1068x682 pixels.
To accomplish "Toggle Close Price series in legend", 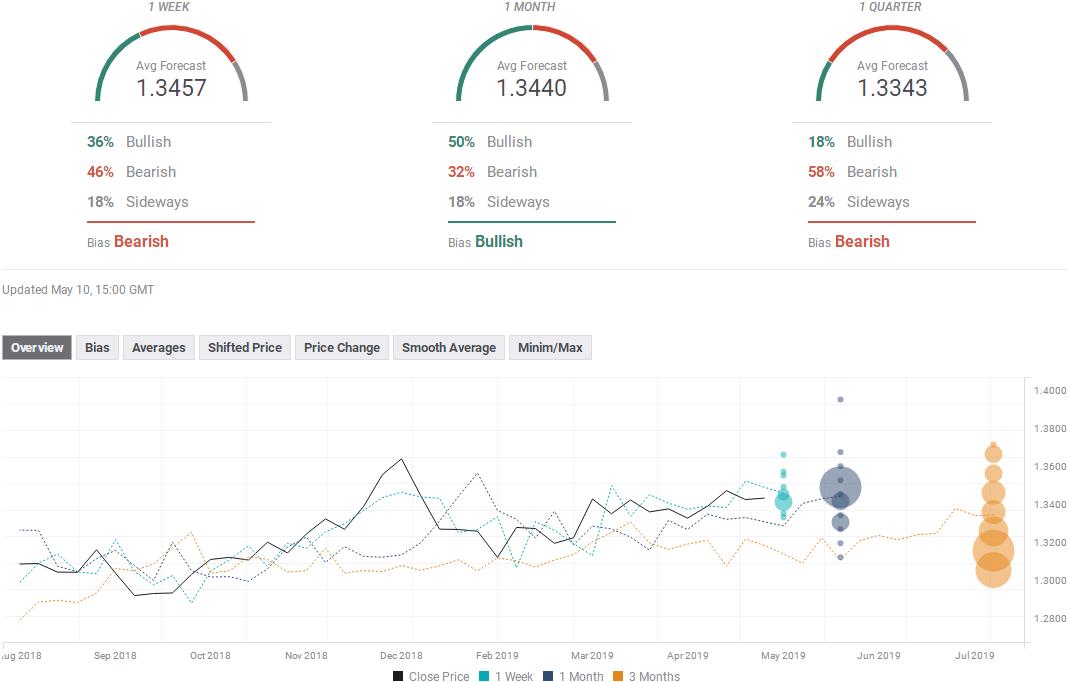I will (431, 676).
